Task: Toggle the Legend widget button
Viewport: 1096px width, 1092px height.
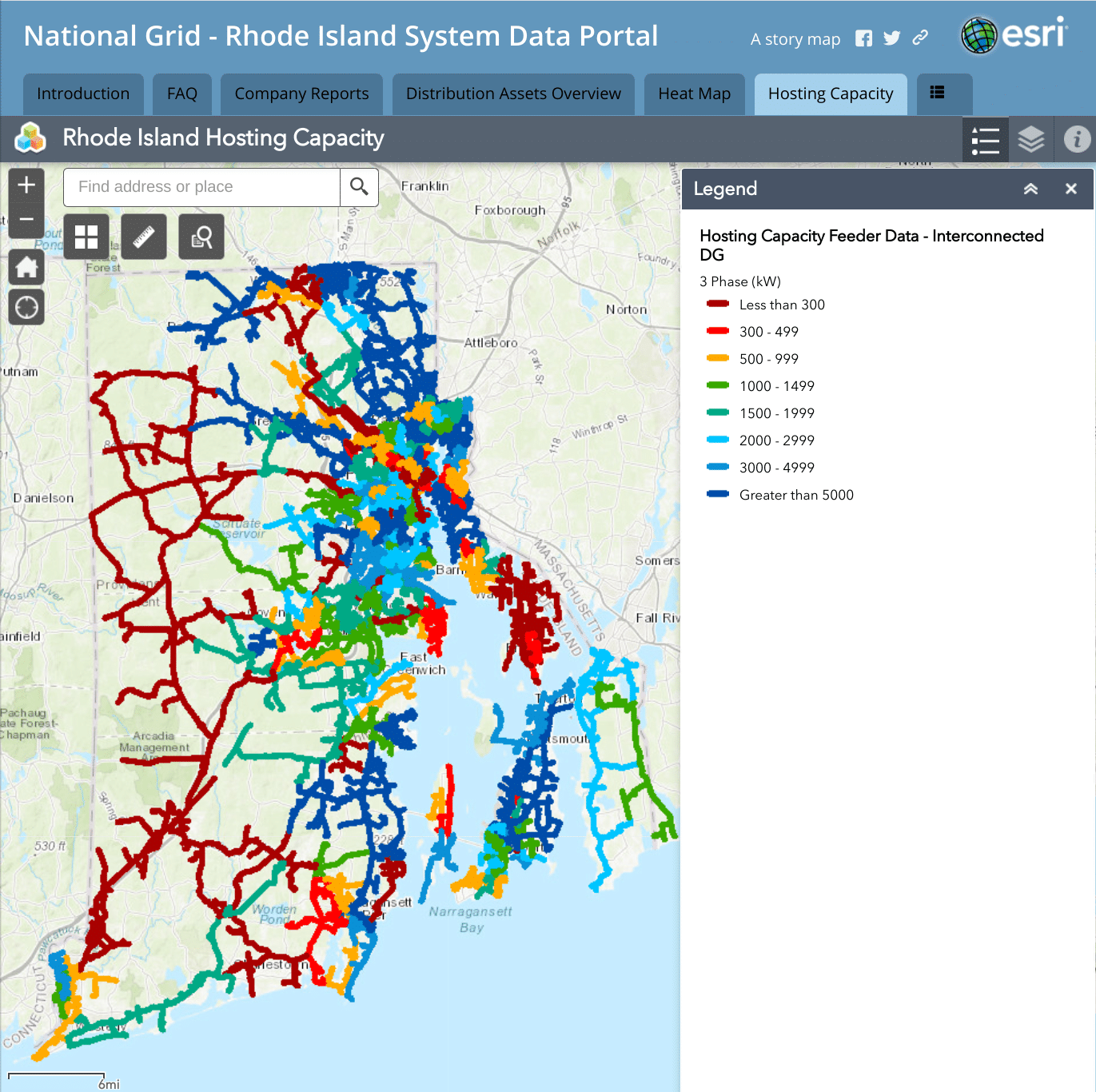Action: [985, 140]
